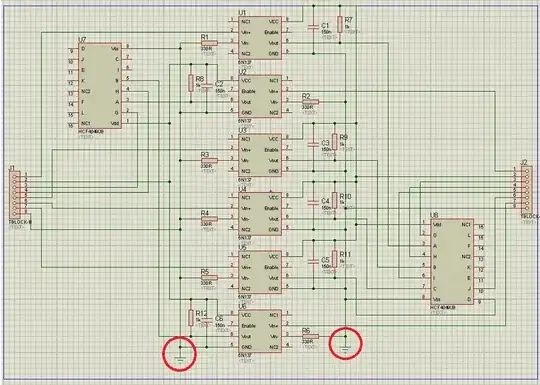Select resistor R7 at top right

[x=340, y=24]
